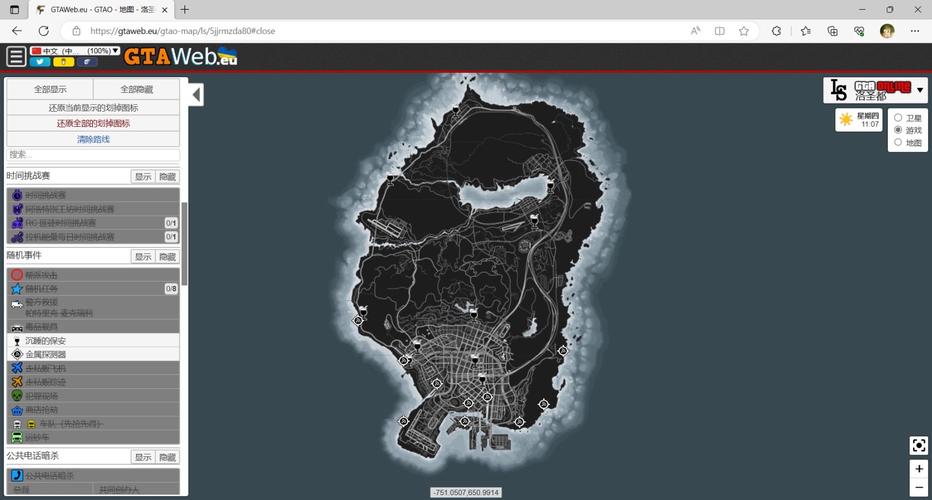Toggle the stopwatch time trial icon row
Image resolution: width=932 pixels, height=500 pixels.
point(93,195)
